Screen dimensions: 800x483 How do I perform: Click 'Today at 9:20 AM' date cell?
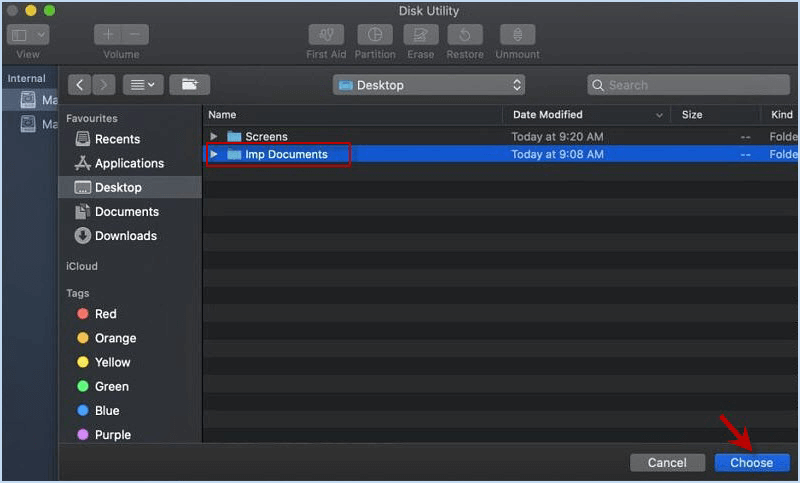coord(557,136)
